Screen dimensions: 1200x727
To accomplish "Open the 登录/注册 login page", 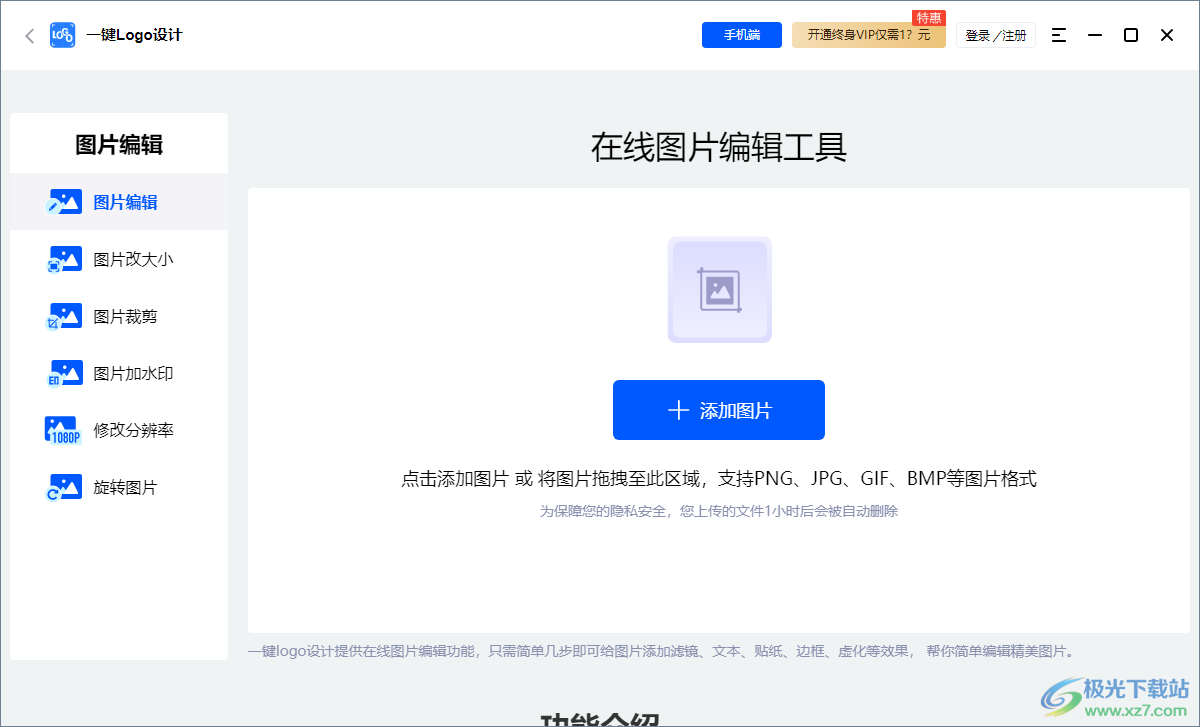I will tap(996, 34).
